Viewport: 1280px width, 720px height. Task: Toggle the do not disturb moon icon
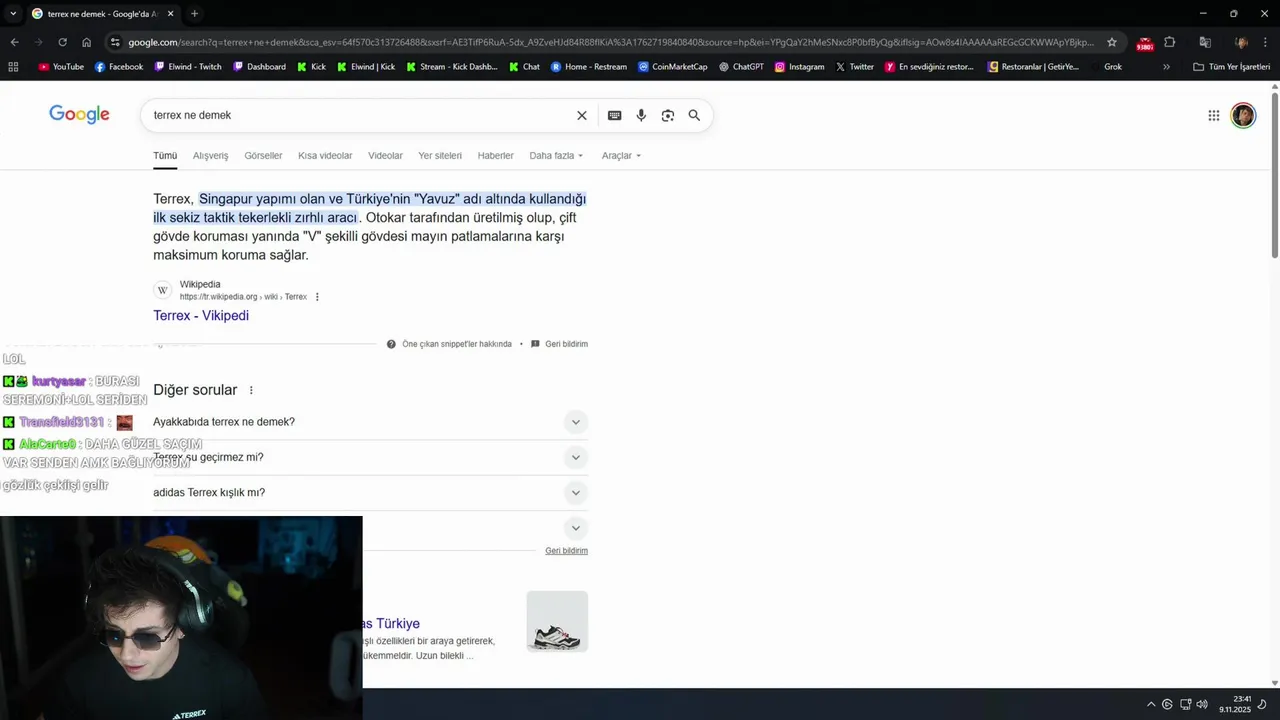pyautogui.click(x=1262, y=704)
